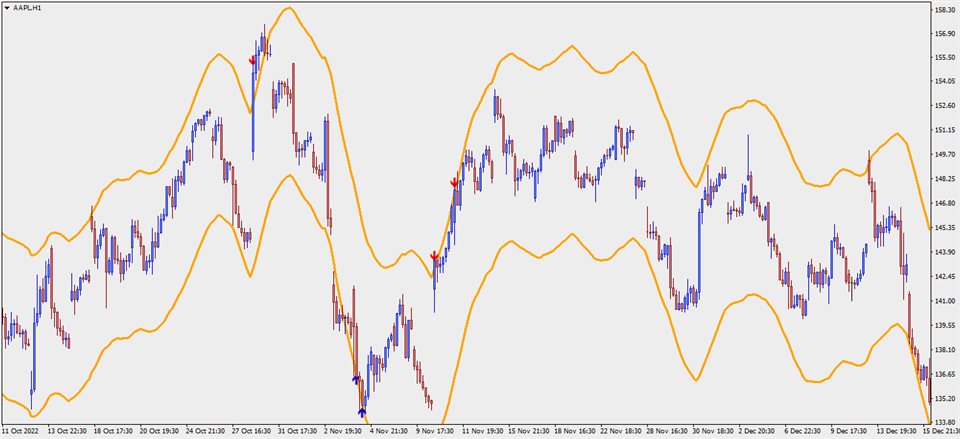The height and width of the screenshot is (439, 960).
Task: Click the 20 Oct 19:30 time axis label
Action: click(x=158, y=431)
